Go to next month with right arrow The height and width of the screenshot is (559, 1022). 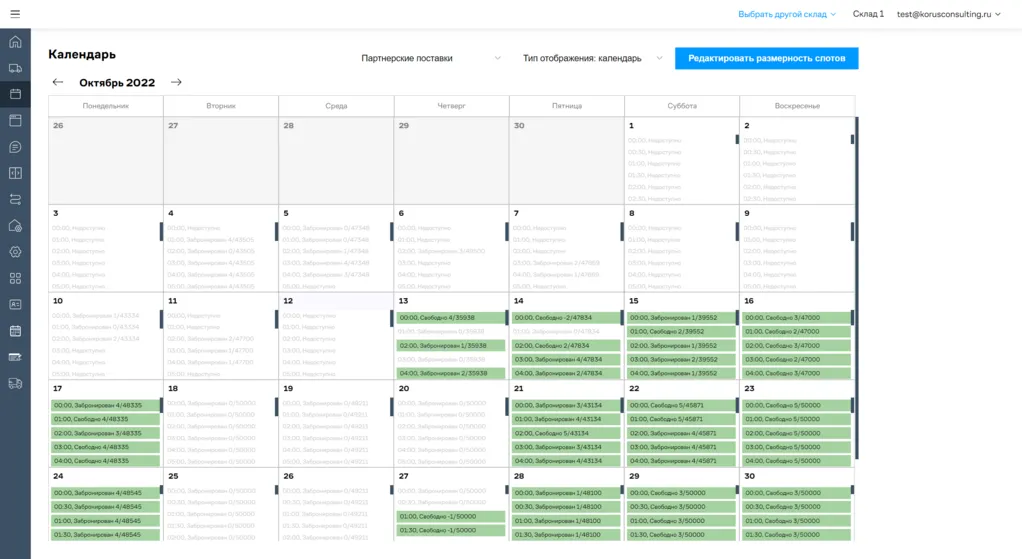[x=176, y=82]
